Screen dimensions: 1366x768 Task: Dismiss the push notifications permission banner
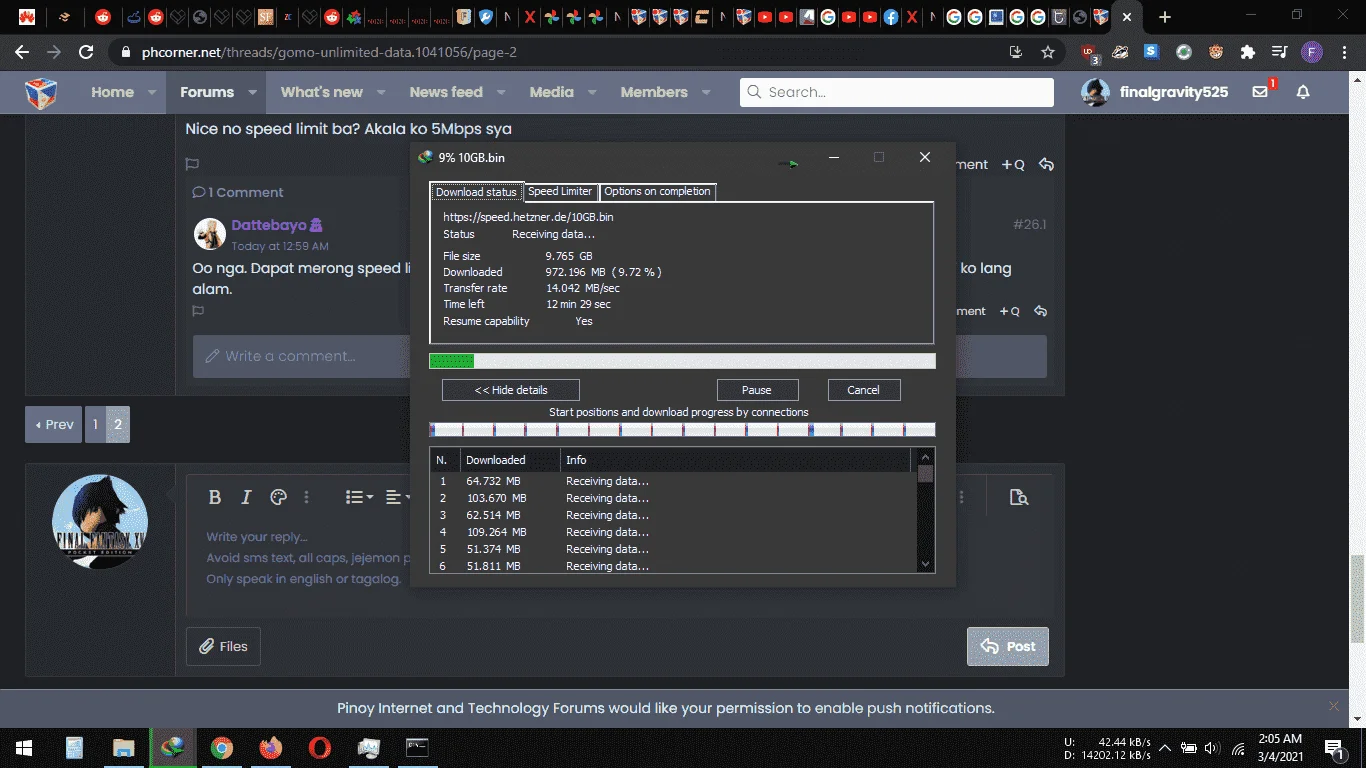(x=1334, y=706)
